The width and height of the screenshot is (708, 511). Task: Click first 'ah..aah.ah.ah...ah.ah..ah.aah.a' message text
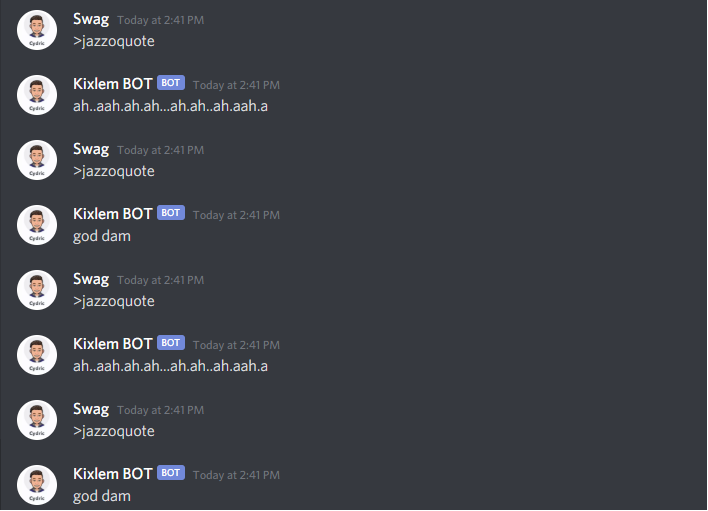(170, 107)
